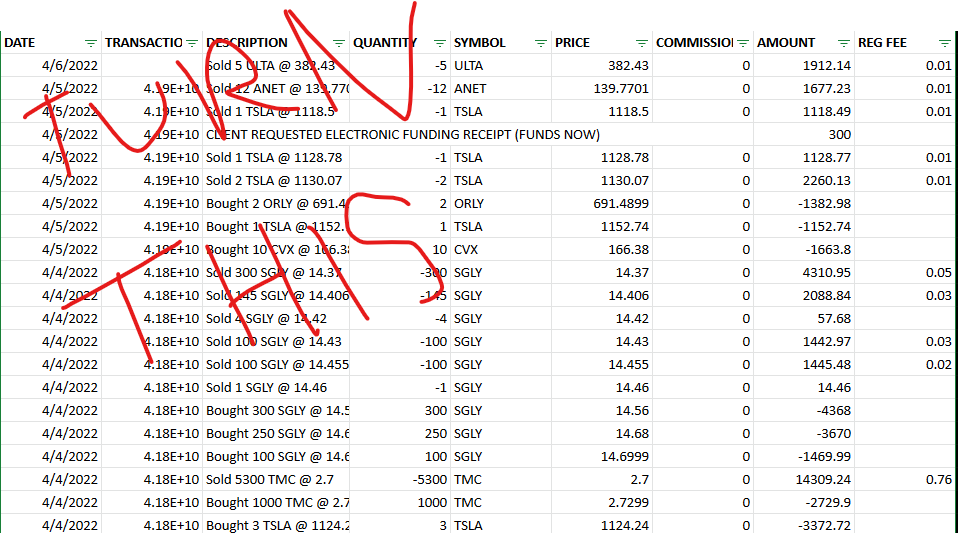Select the price cell 691.4899
Viewport: 958px width, 533px height.
[x=602, y=204]
